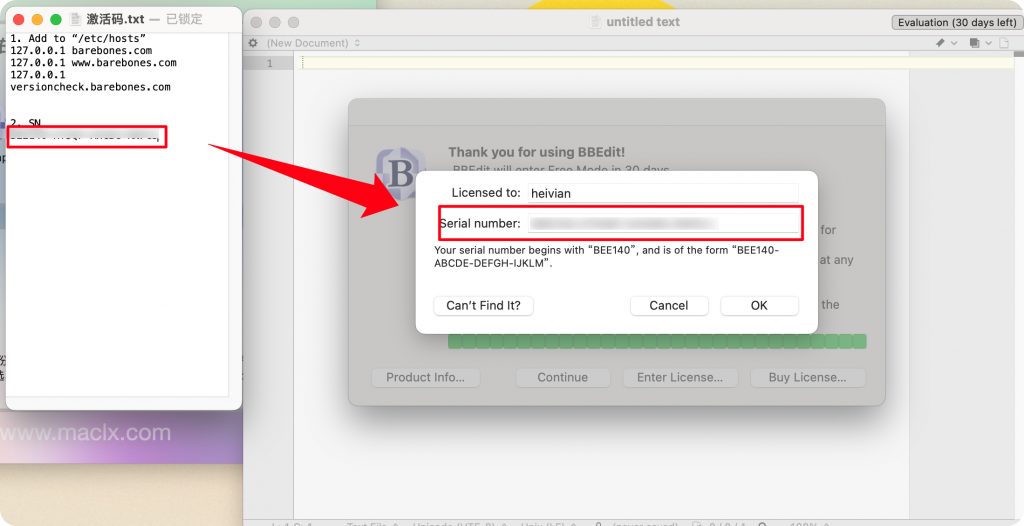The width and height of the screenshot is (1024, 526).
Task: Click the Evaluation (30 days left) button
Action: (x=957, y=22)
